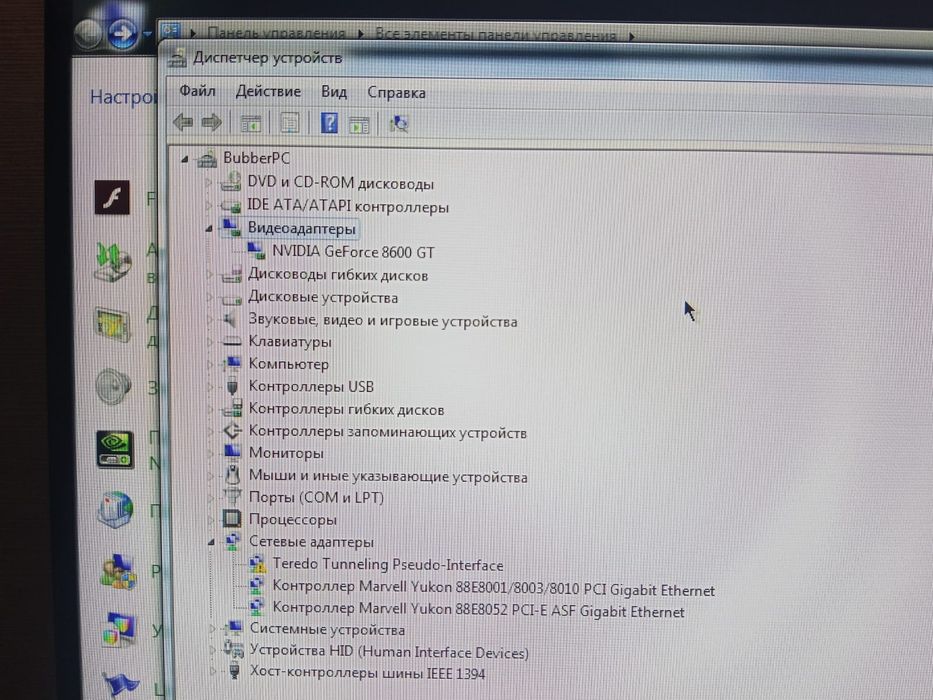The image size is (933, 700).
Task: Collapse the BubberPC root node
Action: [x=185, y=160]
